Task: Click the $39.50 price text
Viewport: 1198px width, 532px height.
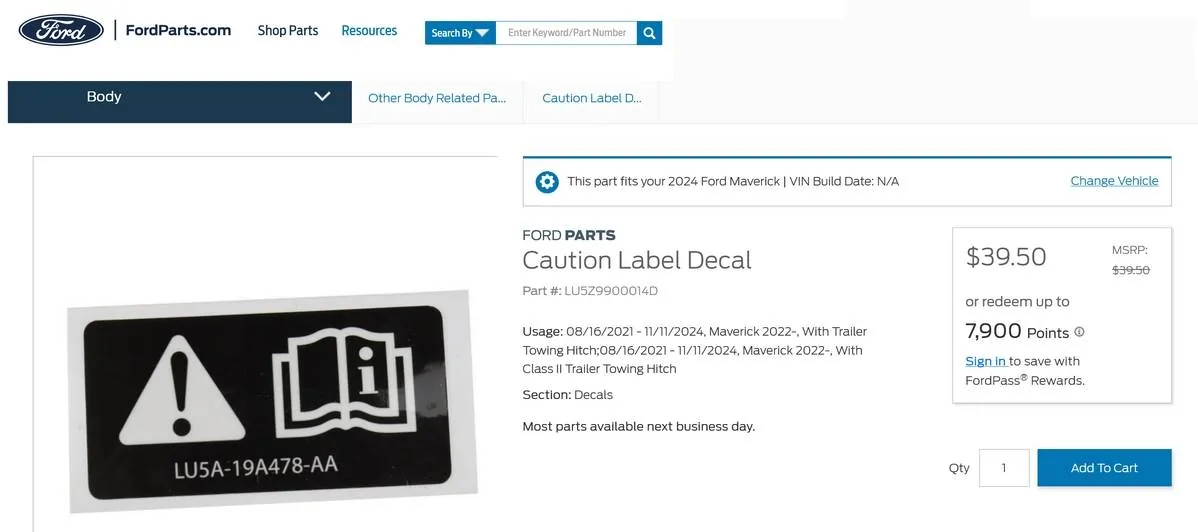Action: pyautogui.click(x=1006, y=257)
